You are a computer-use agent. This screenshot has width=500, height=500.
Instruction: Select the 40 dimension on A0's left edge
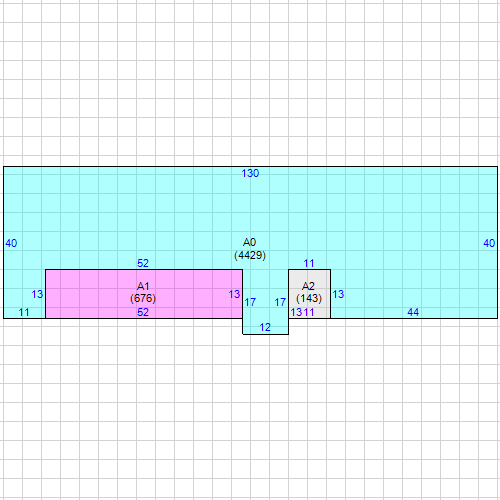pos(11,243)
